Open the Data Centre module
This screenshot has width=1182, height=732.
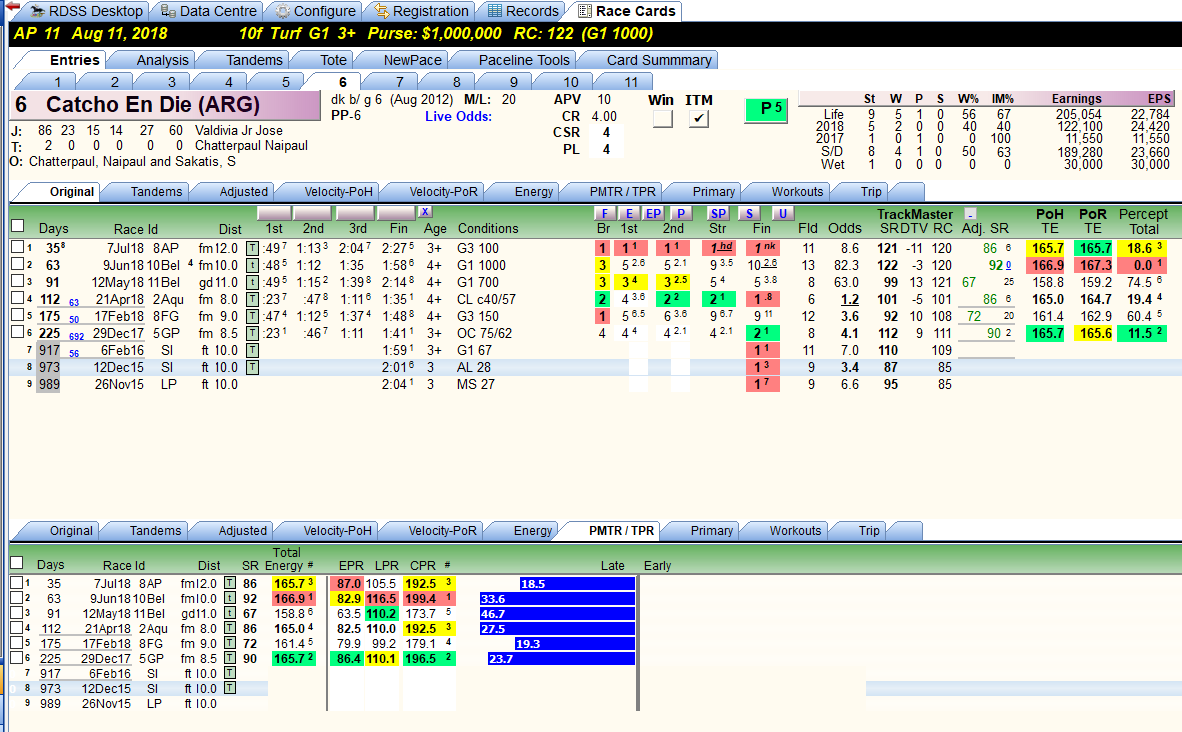(209, 11)
